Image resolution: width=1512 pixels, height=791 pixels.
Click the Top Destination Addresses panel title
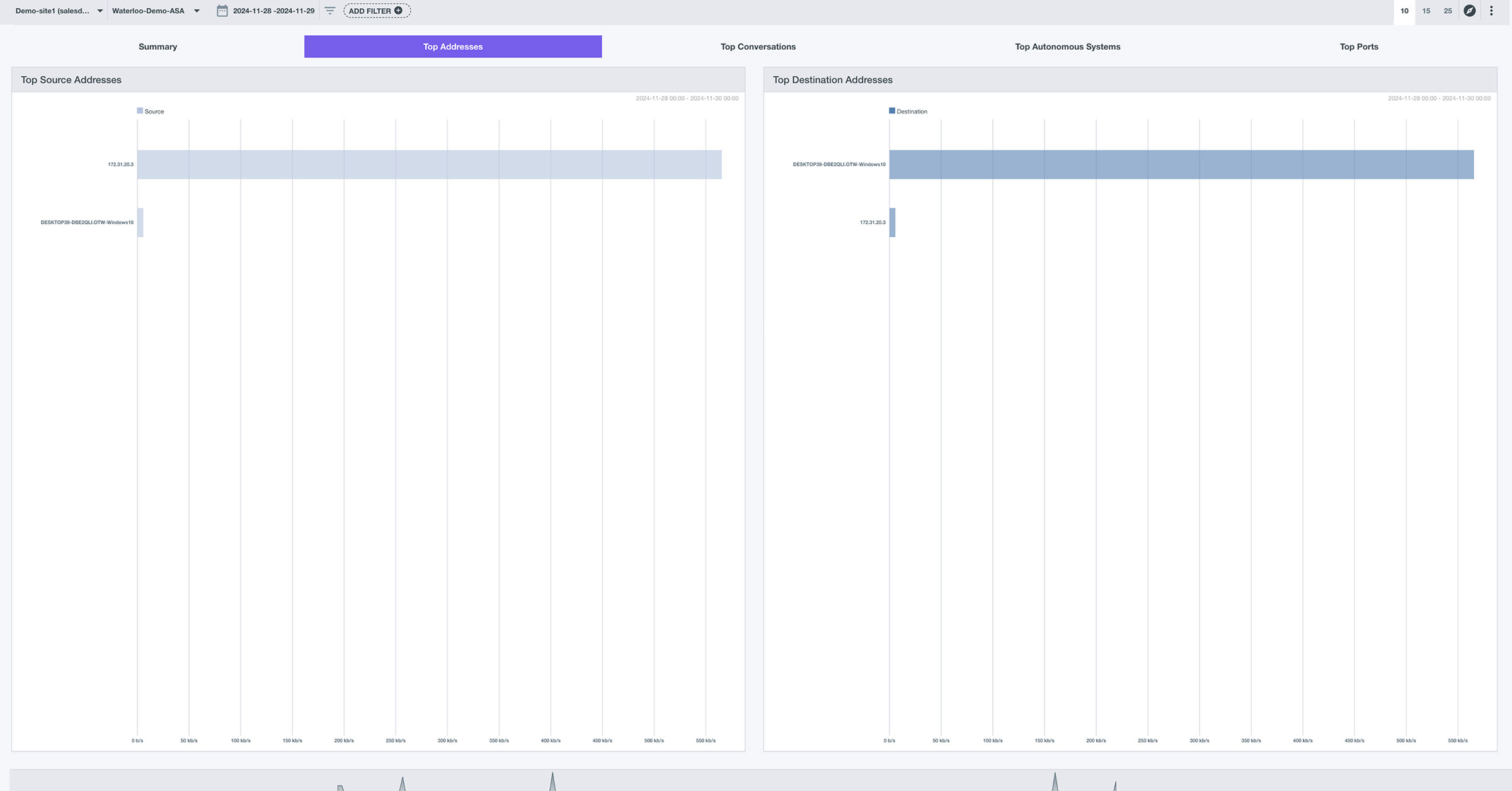[833, 80]
